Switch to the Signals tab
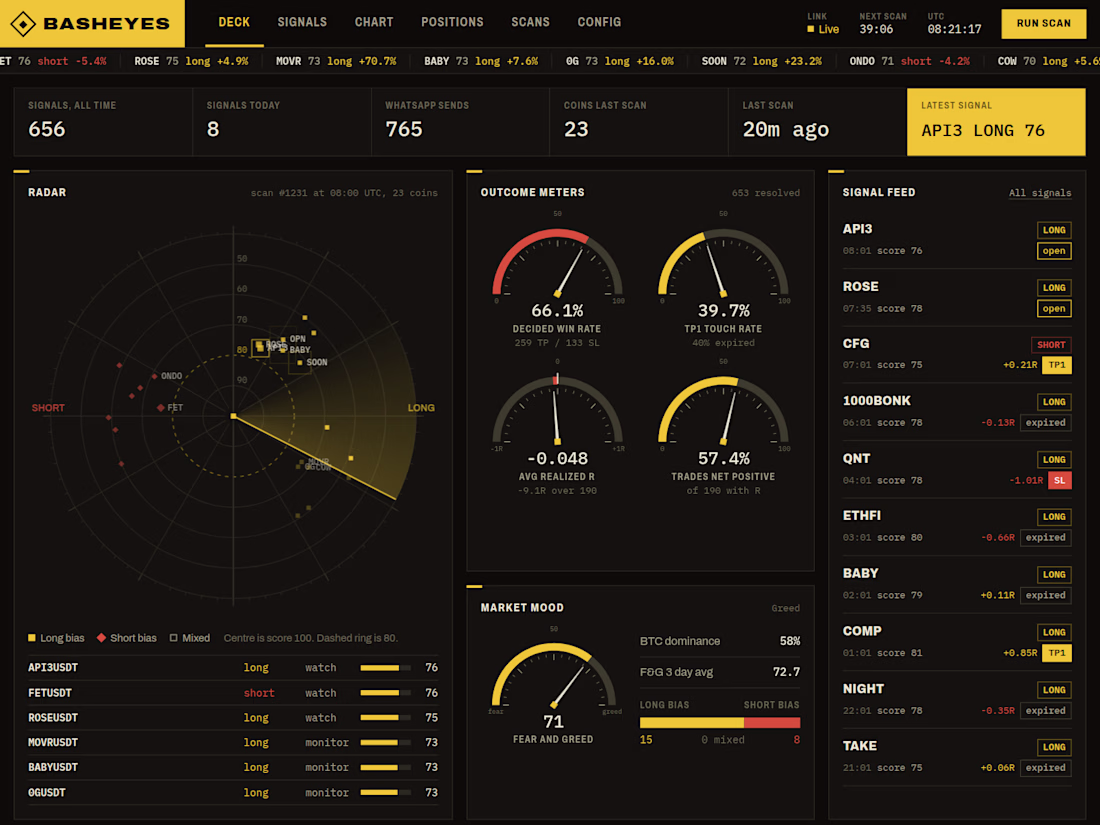This screenshot has height=825, width=1100. (x=302, y=22)
